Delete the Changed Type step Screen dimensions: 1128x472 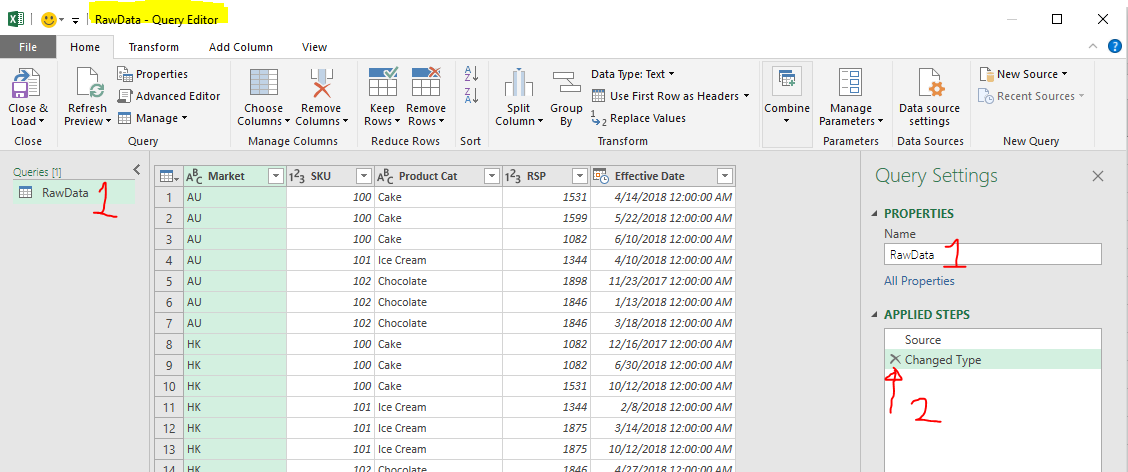[x=895, y=360]
